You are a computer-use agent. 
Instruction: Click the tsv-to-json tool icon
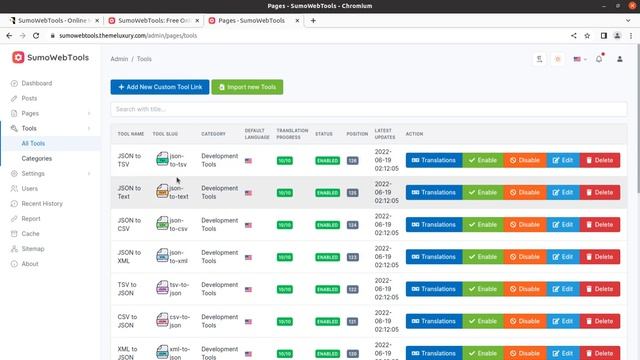pos(162,288)
